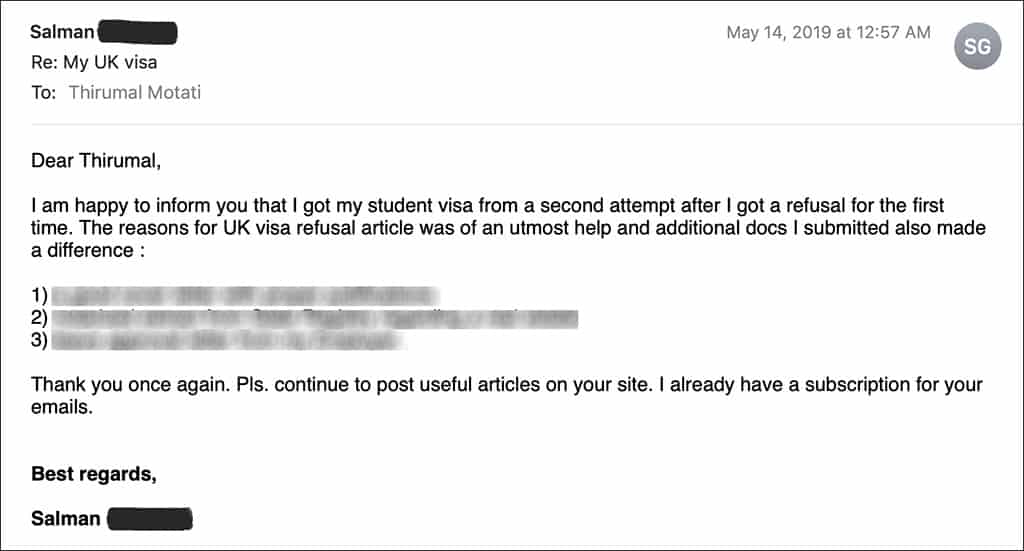Click the Best regards closing text
1024x551 pixels.
click(x=94, y=474)
